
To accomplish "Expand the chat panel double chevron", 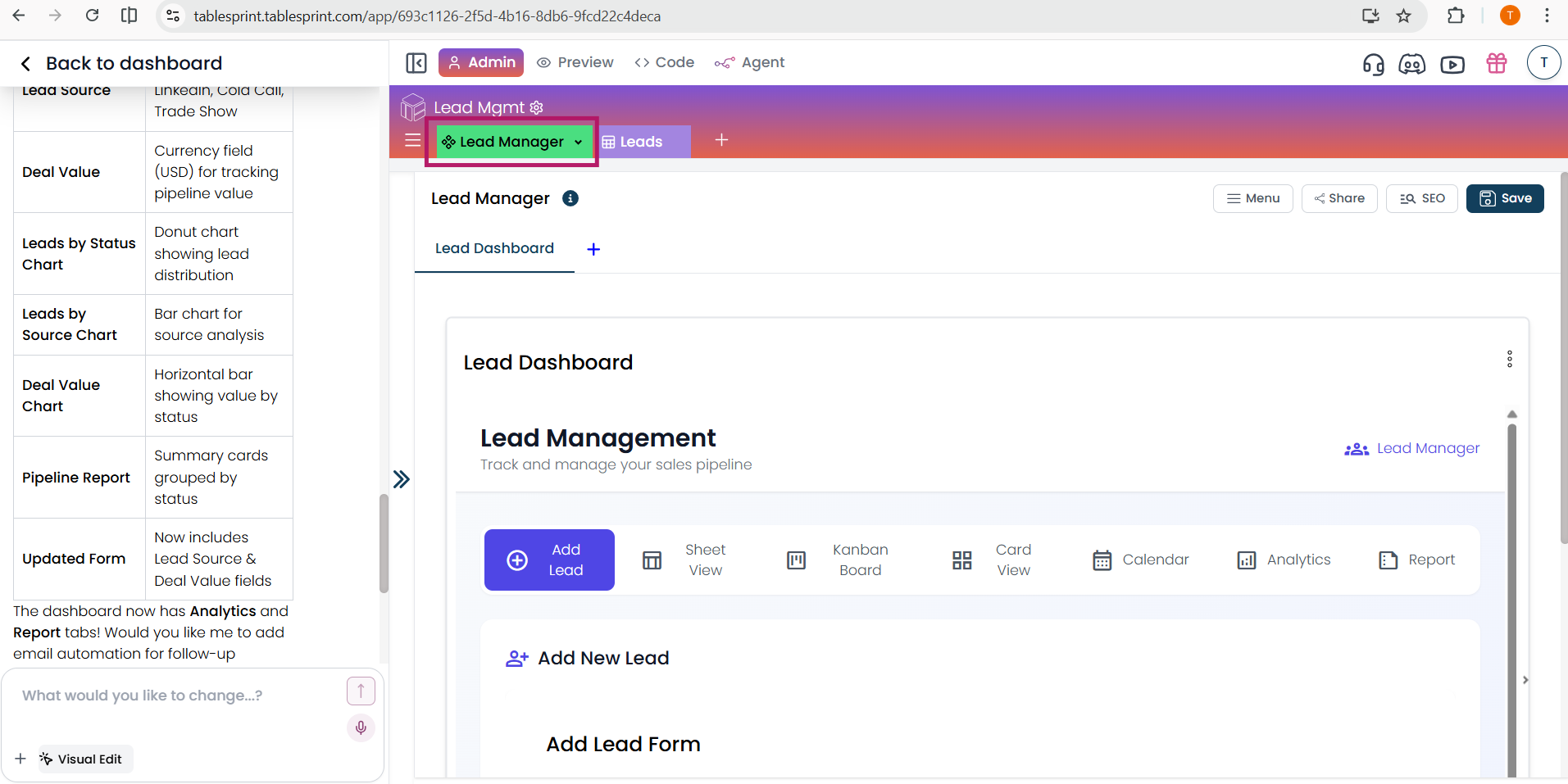I will click(401, 479).
